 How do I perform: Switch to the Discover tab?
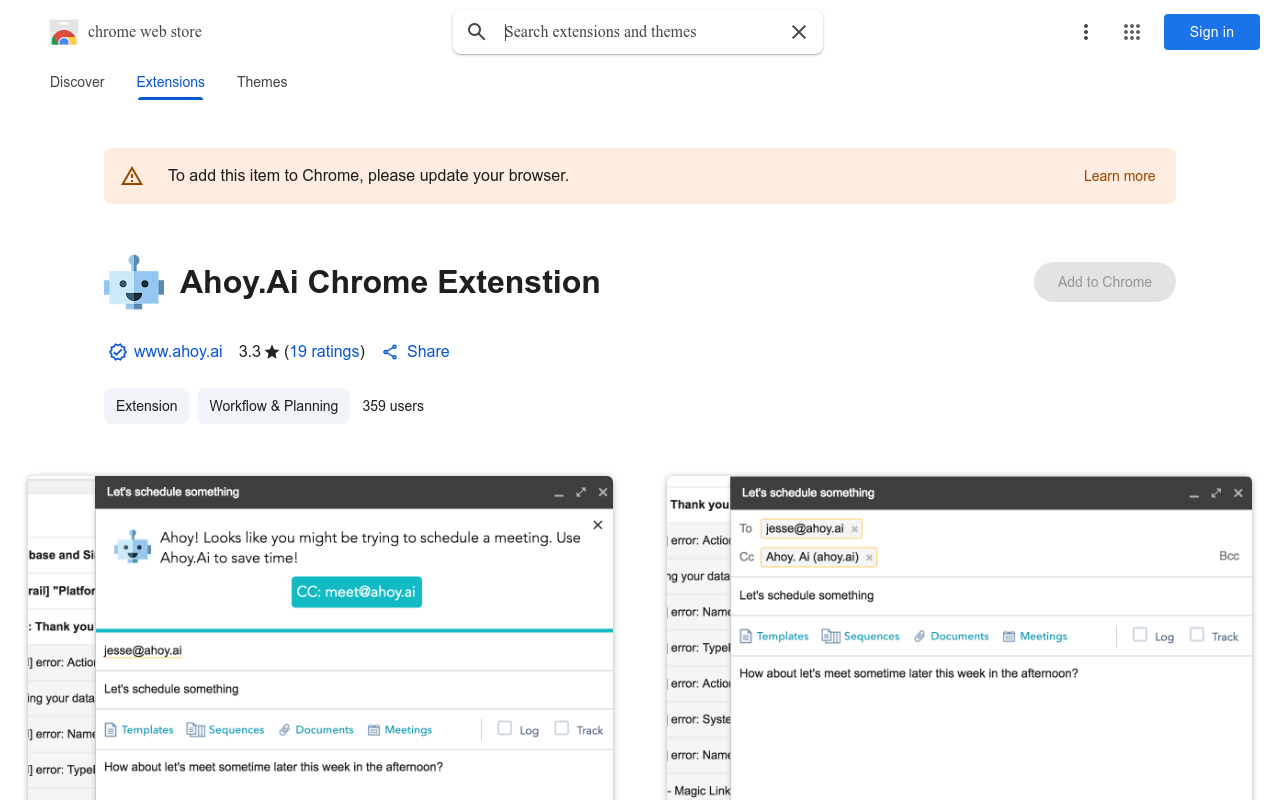point(77,82)
